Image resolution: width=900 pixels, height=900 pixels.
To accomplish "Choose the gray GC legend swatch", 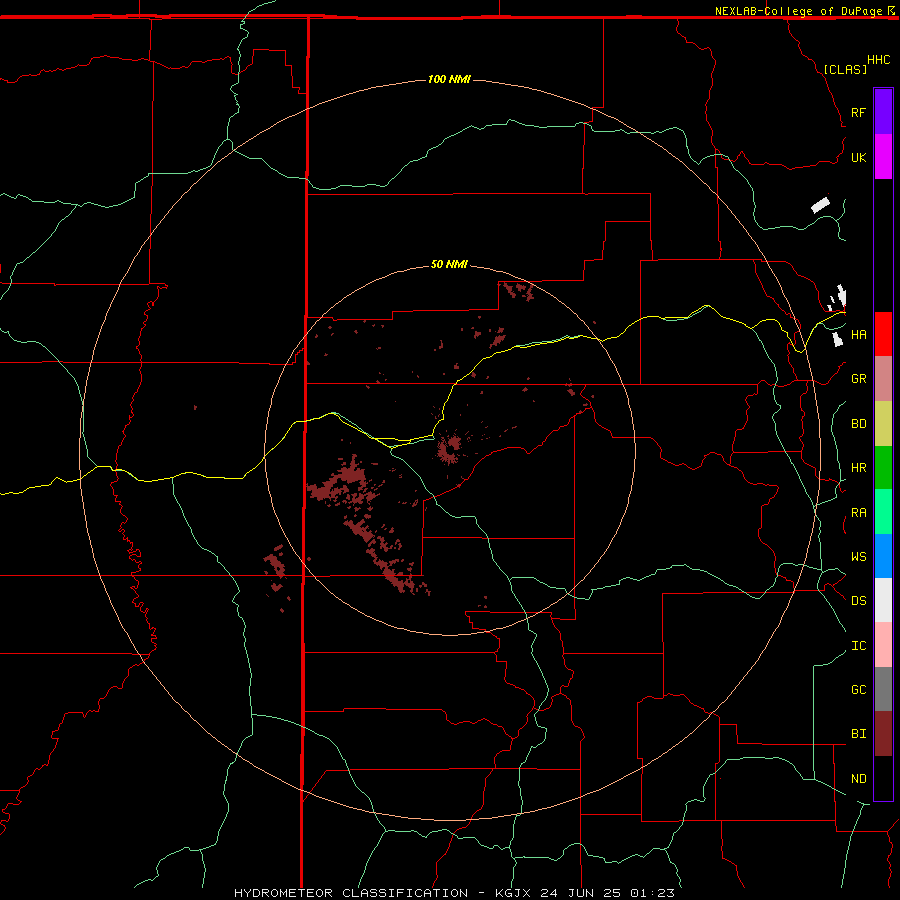I will [x=883, y=689].
